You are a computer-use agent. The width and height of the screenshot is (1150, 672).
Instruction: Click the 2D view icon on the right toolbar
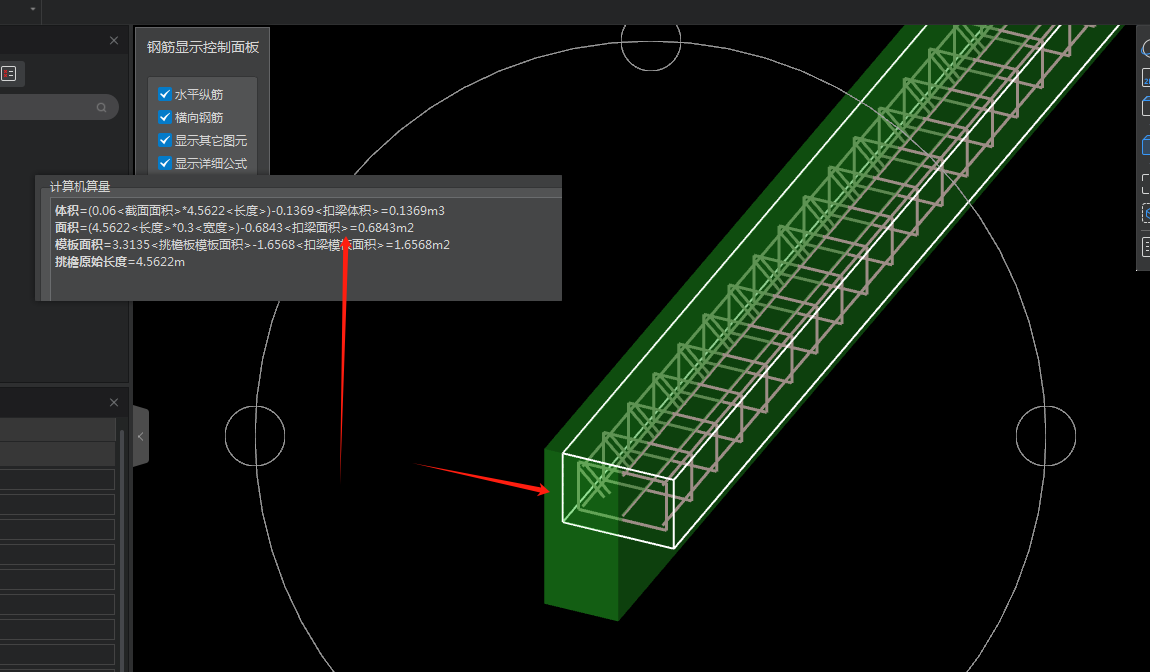(x=1146, y=78)
